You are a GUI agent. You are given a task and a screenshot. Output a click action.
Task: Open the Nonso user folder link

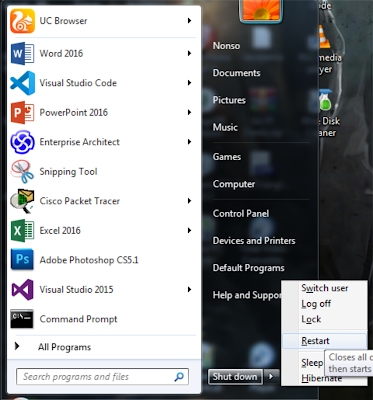point(226,46)
